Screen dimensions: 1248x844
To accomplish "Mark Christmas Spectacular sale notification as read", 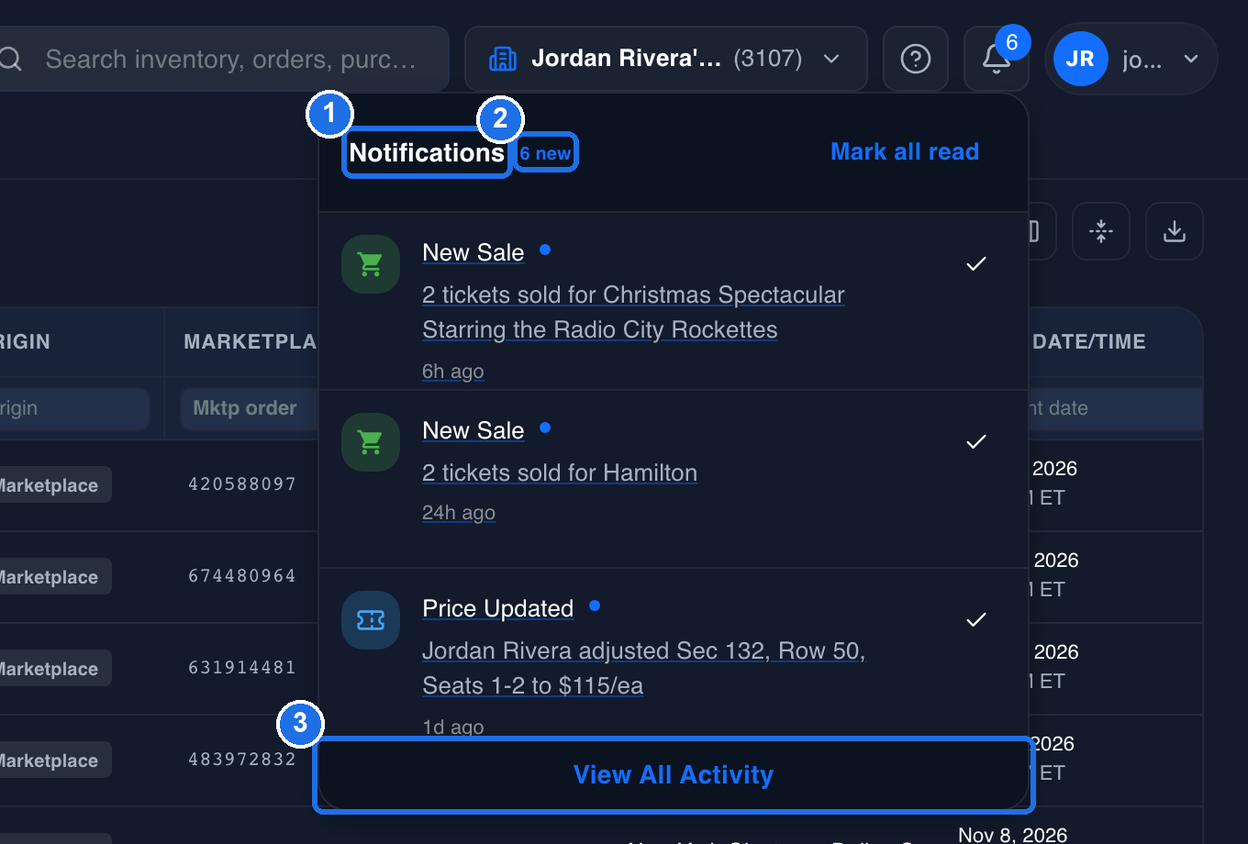I will [976, 264].
